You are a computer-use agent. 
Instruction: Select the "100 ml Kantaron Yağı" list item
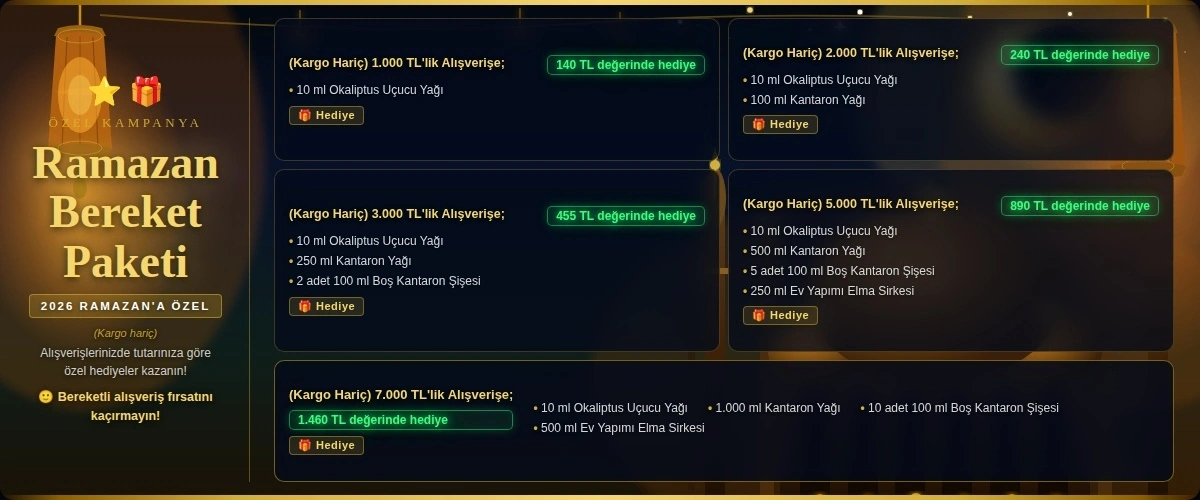(807, 100)
